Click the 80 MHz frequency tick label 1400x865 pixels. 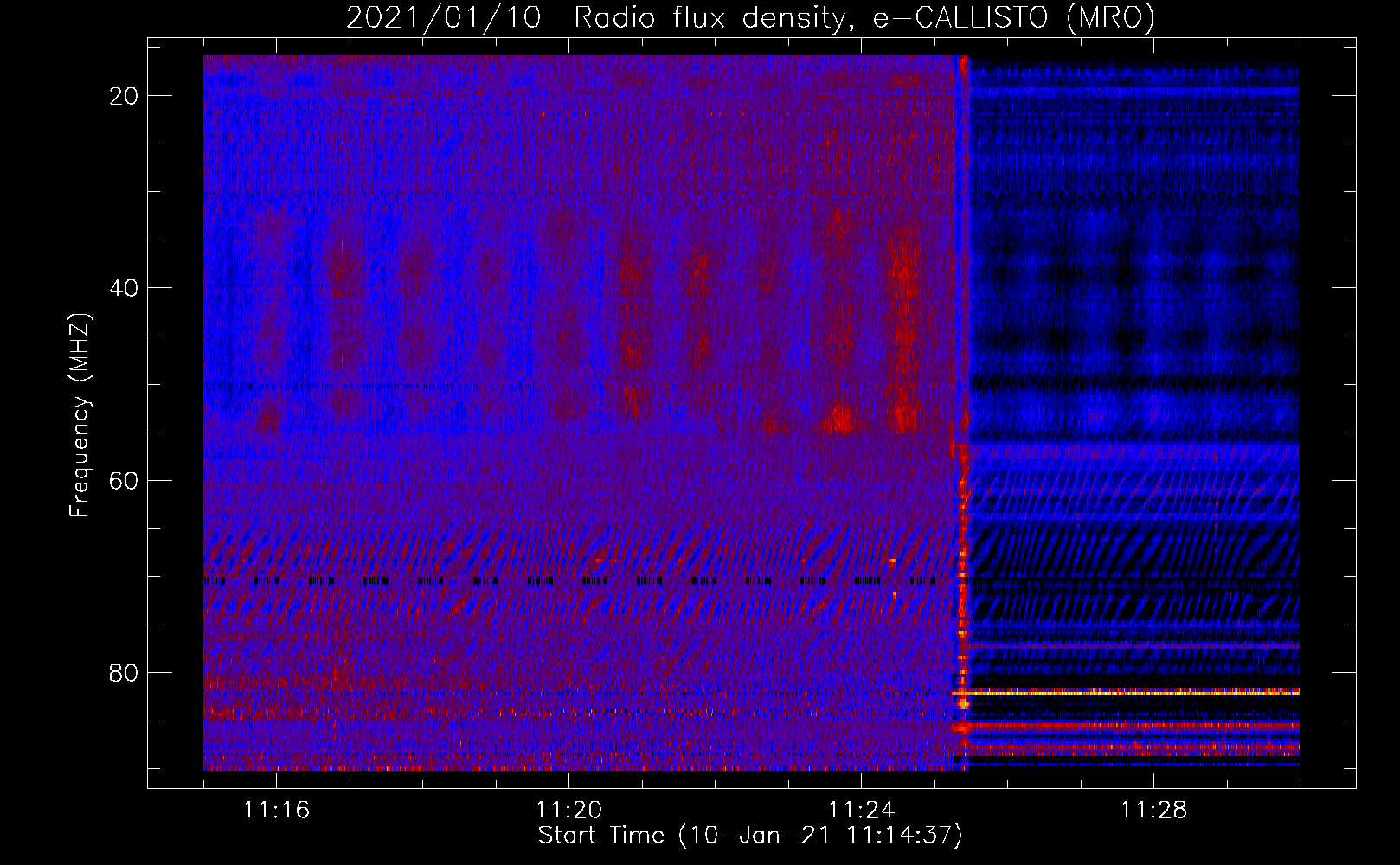click(125, 672)
